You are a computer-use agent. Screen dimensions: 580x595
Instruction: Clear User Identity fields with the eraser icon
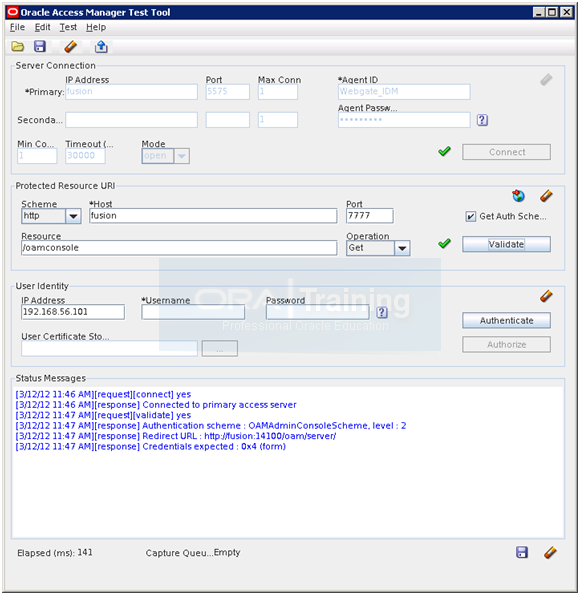tap(546, 296)
